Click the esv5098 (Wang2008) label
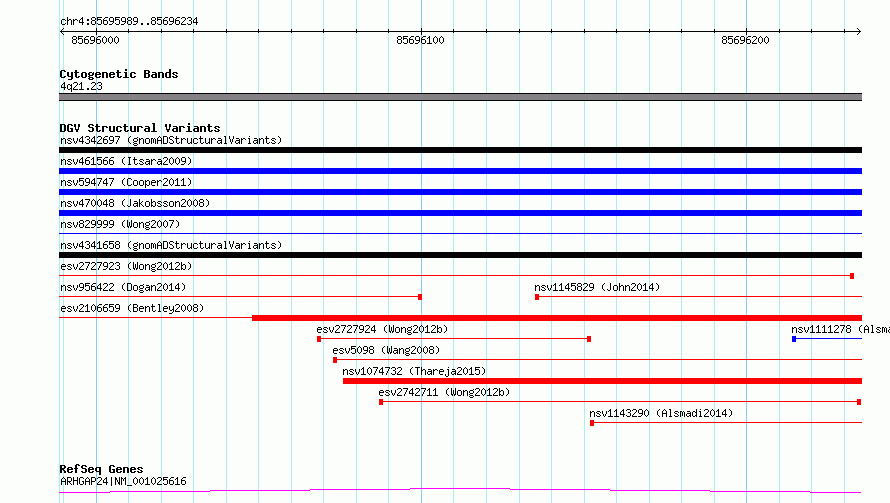This screenshot has width=890, height=503. (386, 350)
